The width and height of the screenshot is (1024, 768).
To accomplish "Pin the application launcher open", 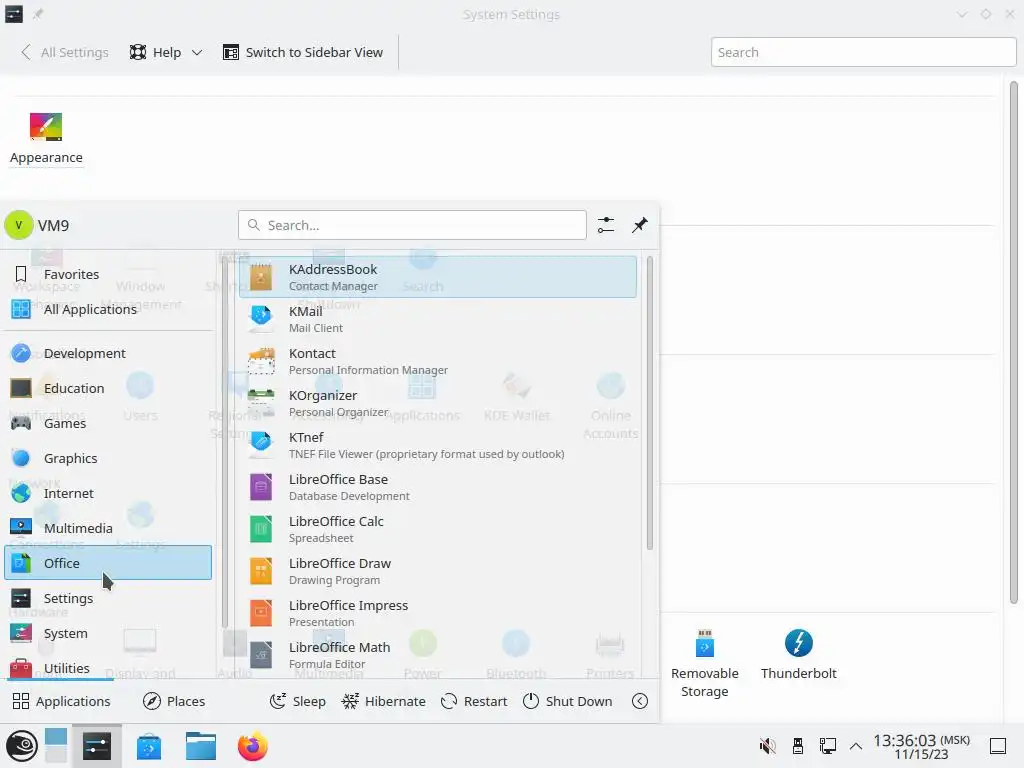I will 640,225.
